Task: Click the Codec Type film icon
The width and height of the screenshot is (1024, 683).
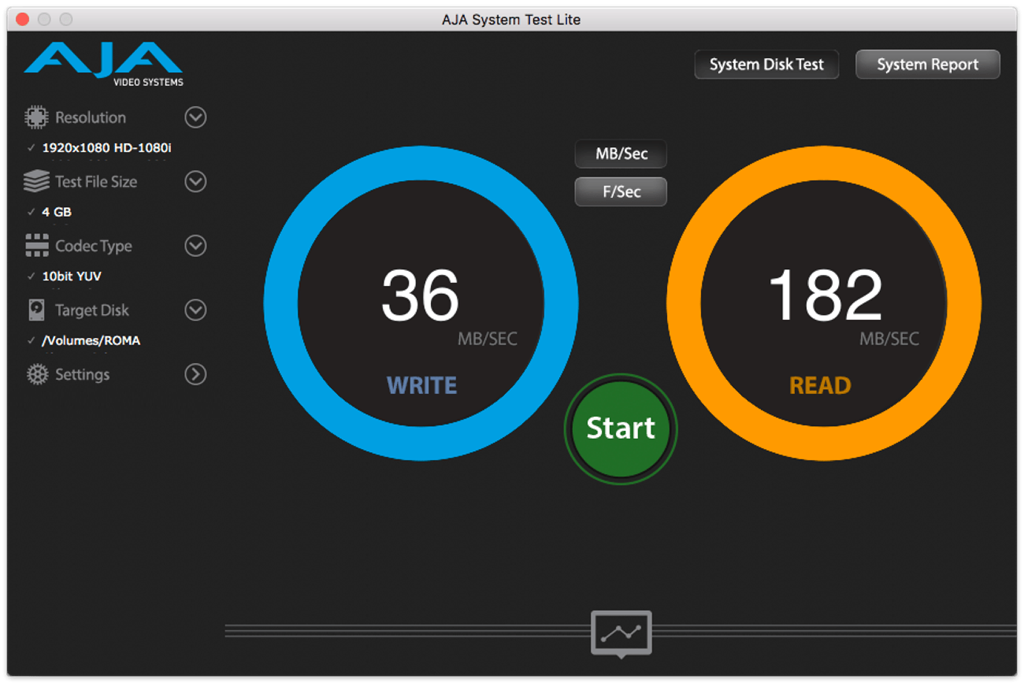Action: click(x=36, y=246)
